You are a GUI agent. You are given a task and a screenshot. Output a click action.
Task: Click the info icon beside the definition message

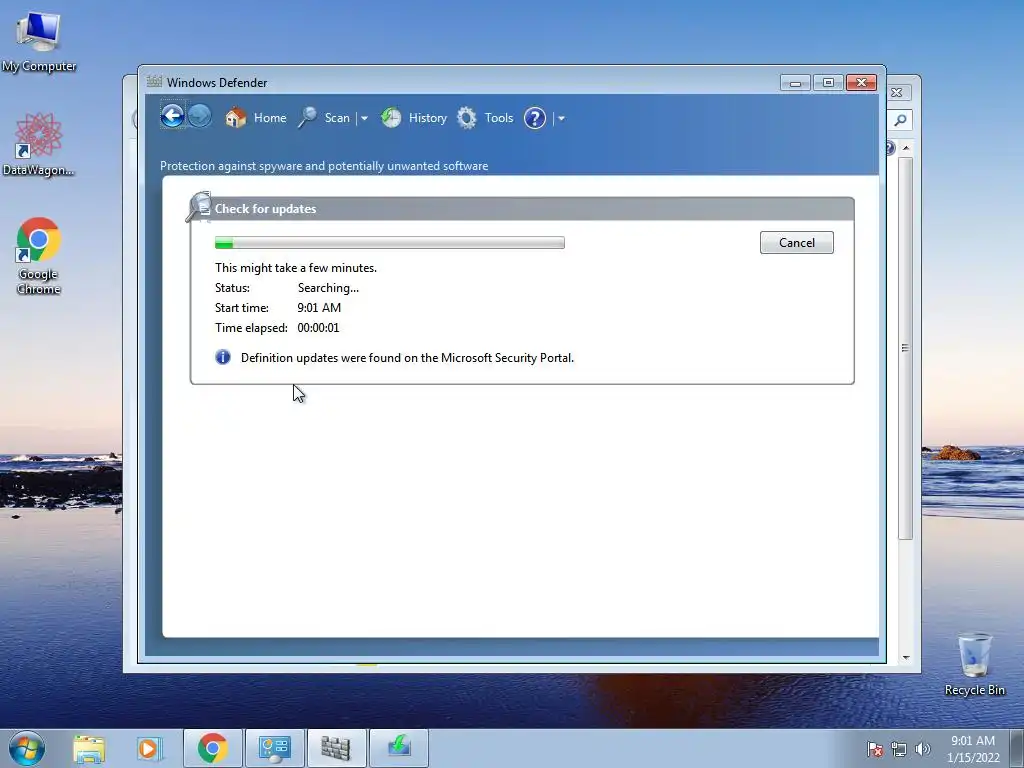(223, 357)
